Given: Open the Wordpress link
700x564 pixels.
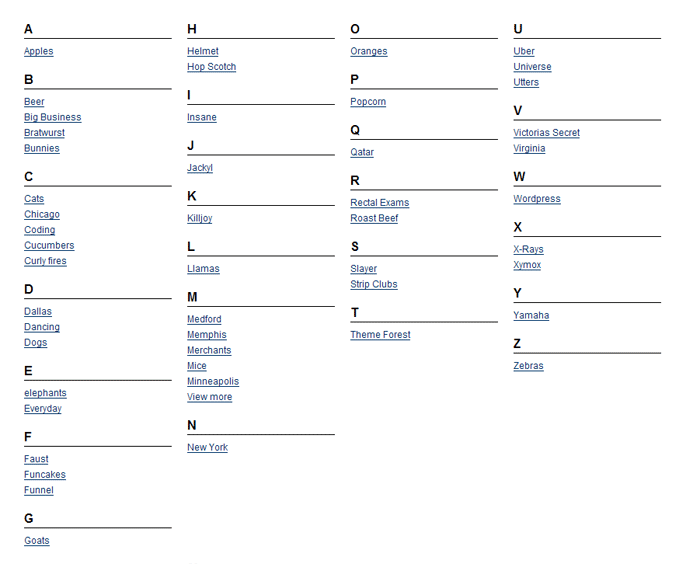Looking at the screenshot, I should (537, 199).
